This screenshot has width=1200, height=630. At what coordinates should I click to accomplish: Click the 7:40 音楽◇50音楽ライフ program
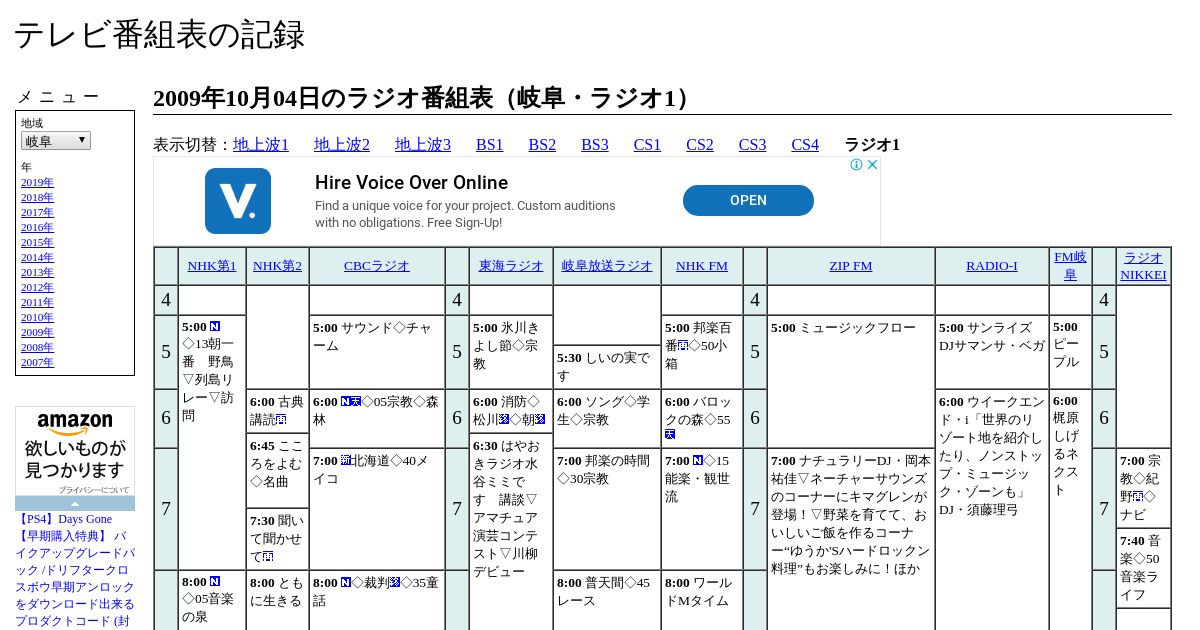pos(1144,568)
